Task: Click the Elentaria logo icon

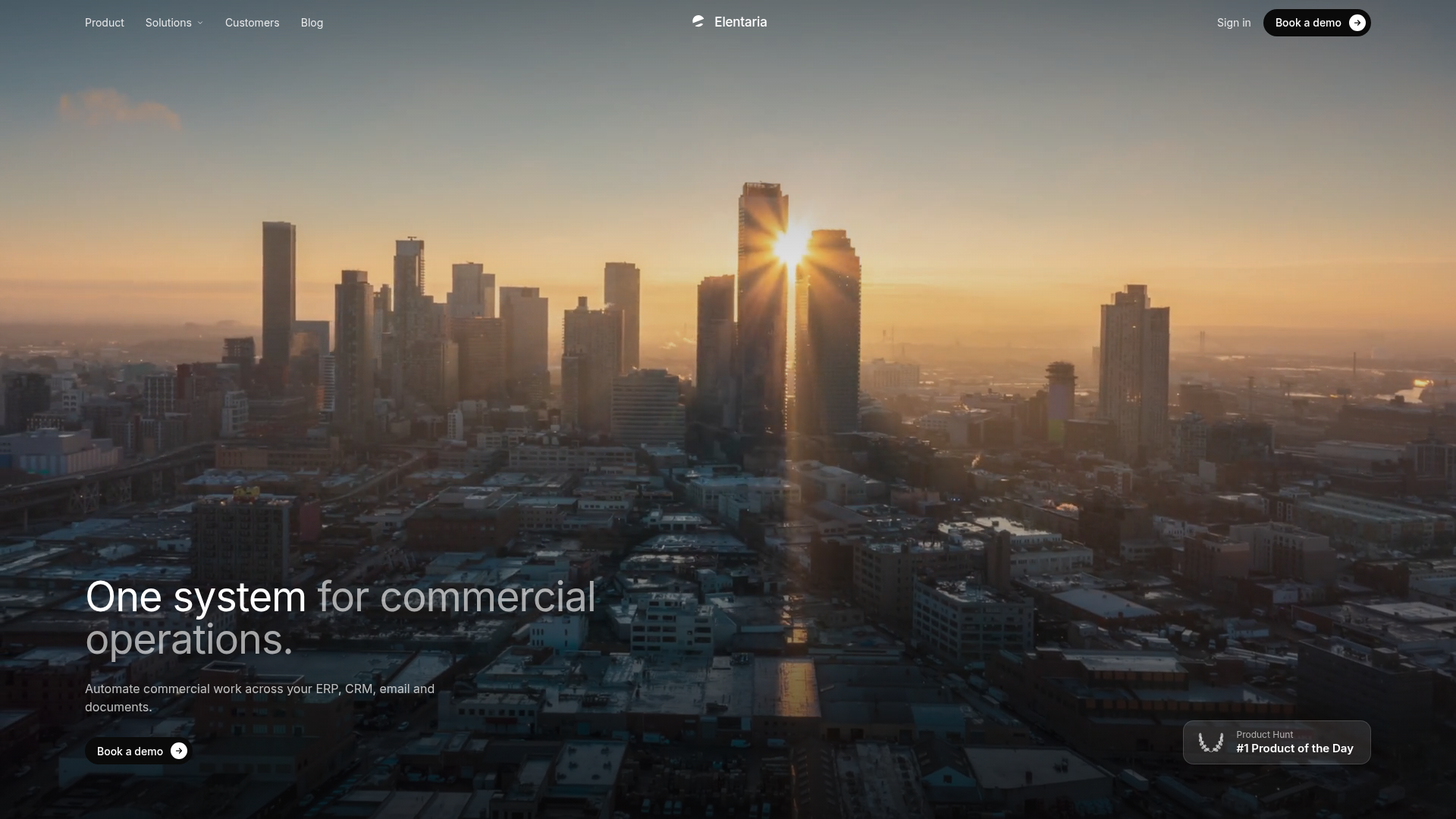Action: pos(698,22)
